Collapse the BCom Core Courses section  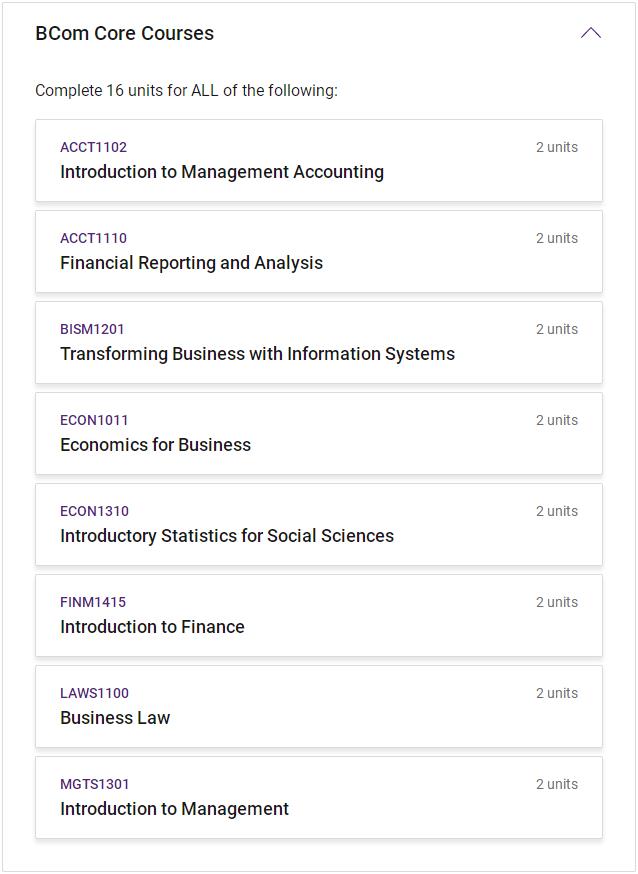590,33
